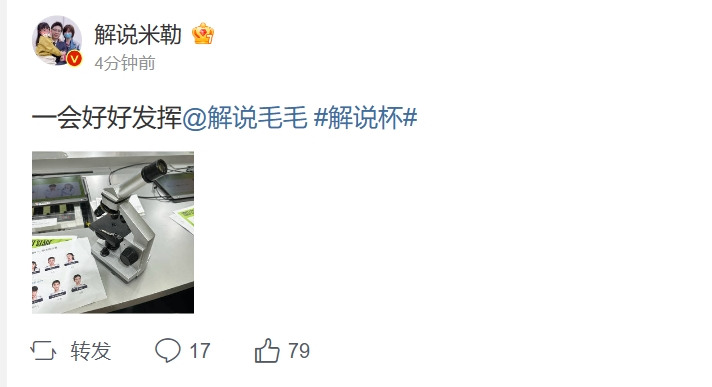712x387 pixels.
Task: Click the 转发 repost label
Action: [x=91, y=351]
